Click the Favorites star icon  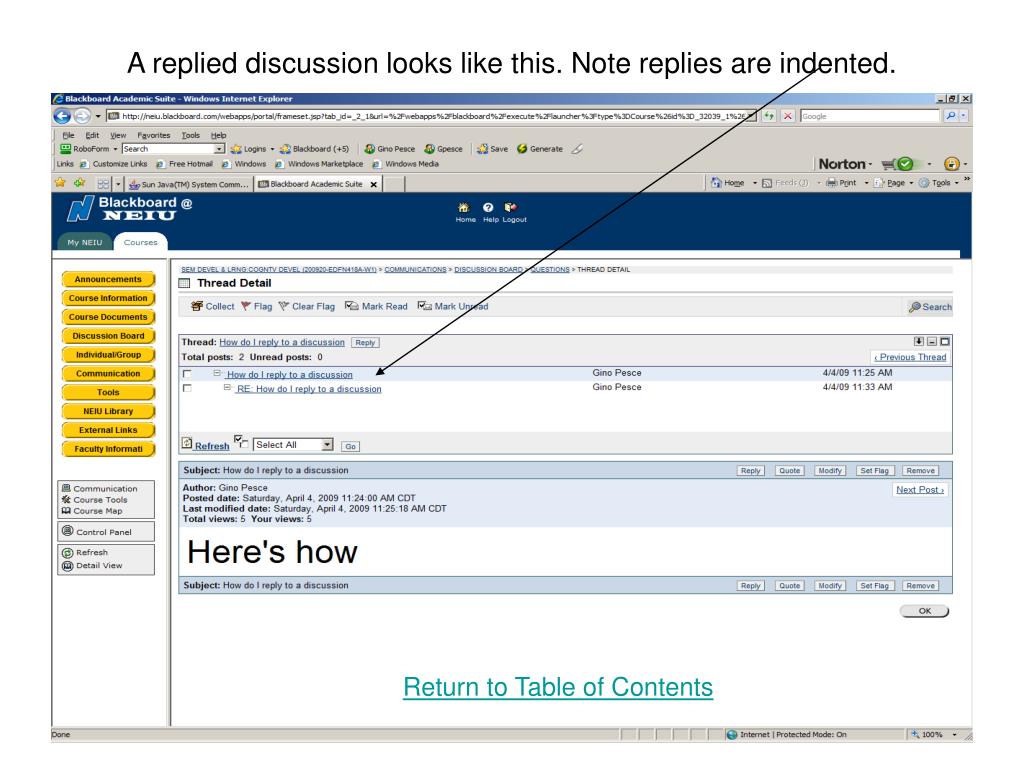(61, 183)
